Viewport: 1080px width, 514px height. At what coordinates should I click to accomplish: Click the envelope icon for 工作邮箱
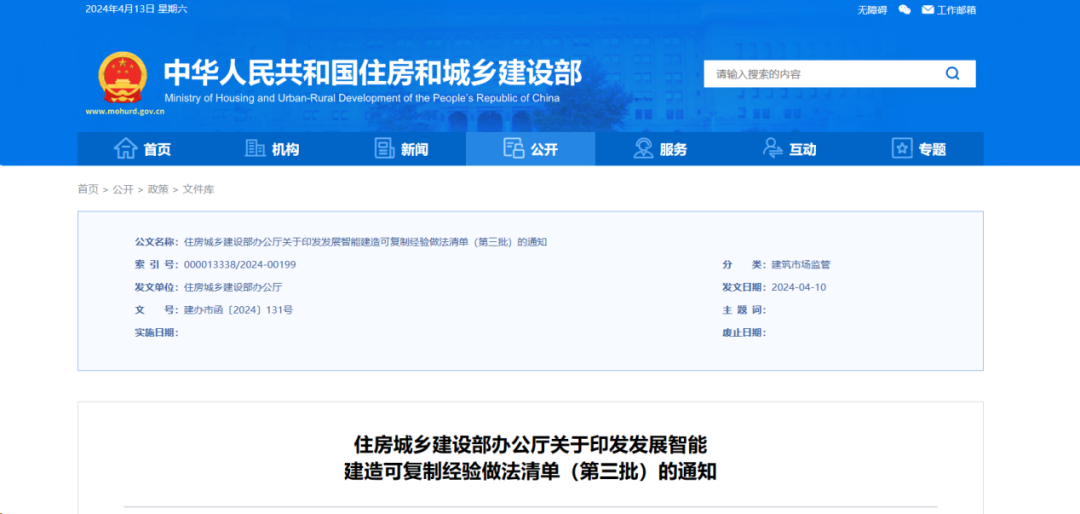[x=927, y=10]
